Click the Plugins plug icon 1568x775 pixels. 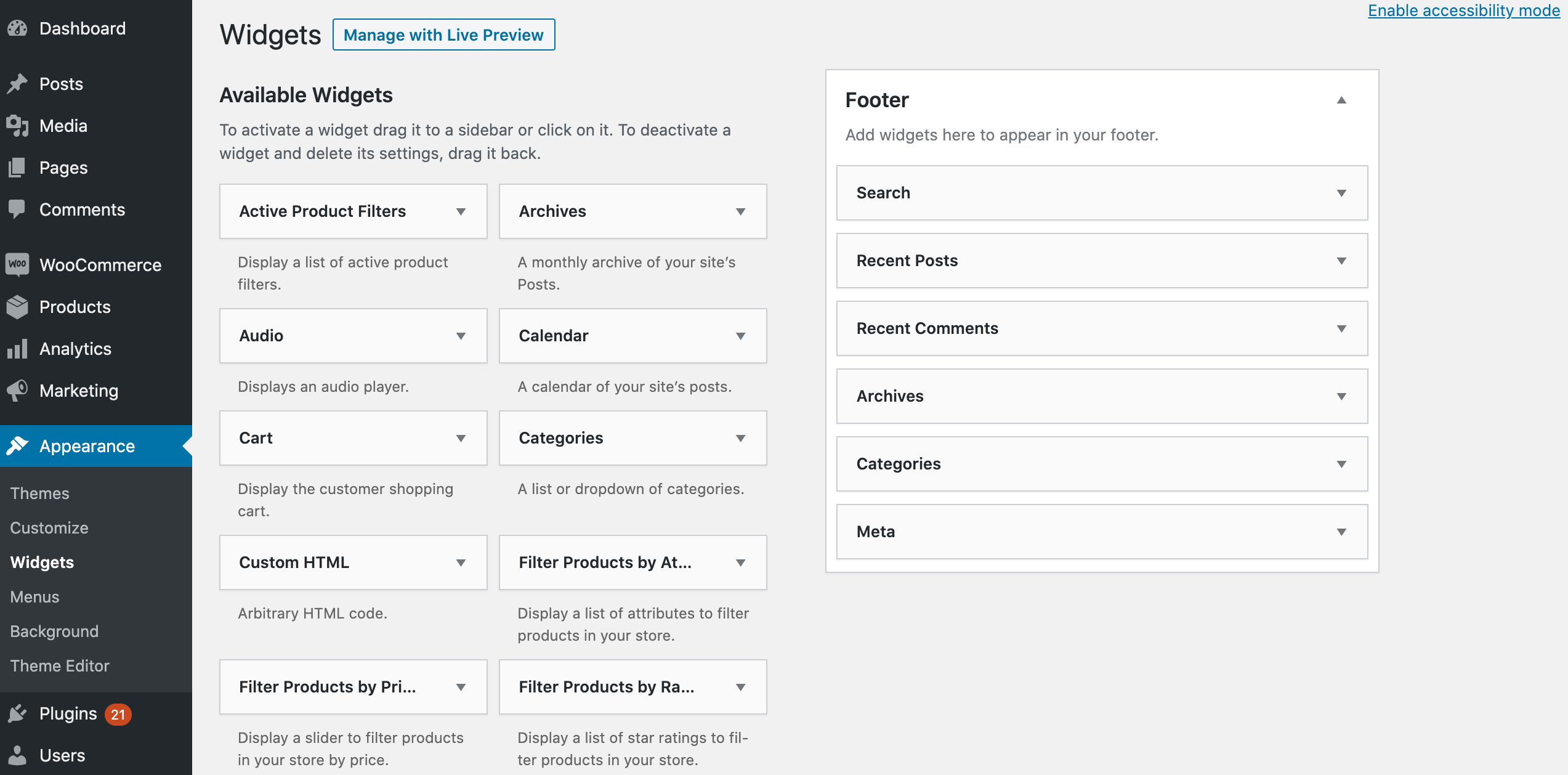click(x=17, y=713)
